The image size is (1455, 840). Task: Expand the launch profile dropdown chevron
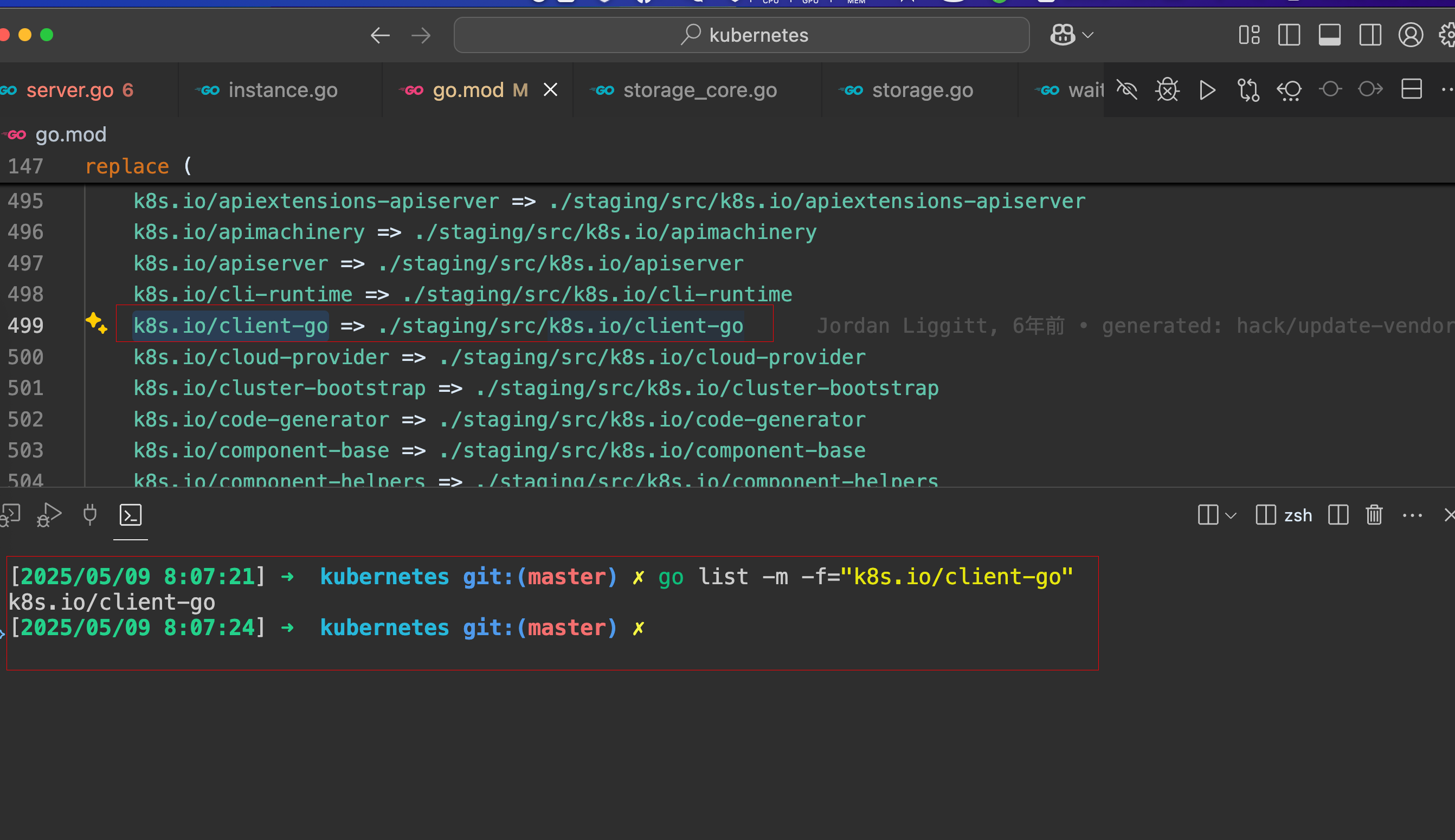point(1230,515)
